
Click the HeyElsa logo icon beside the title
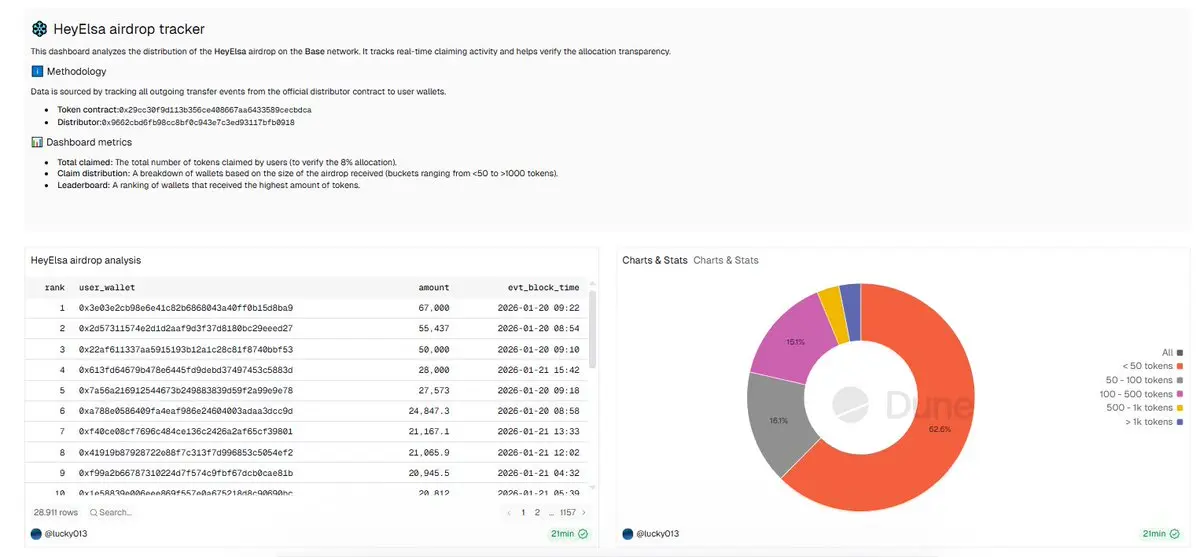point(39,29)
